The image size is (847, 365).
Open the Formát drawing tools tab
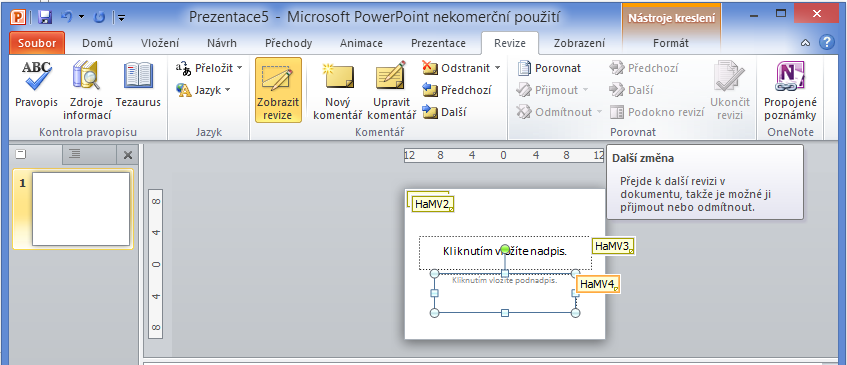671,43
